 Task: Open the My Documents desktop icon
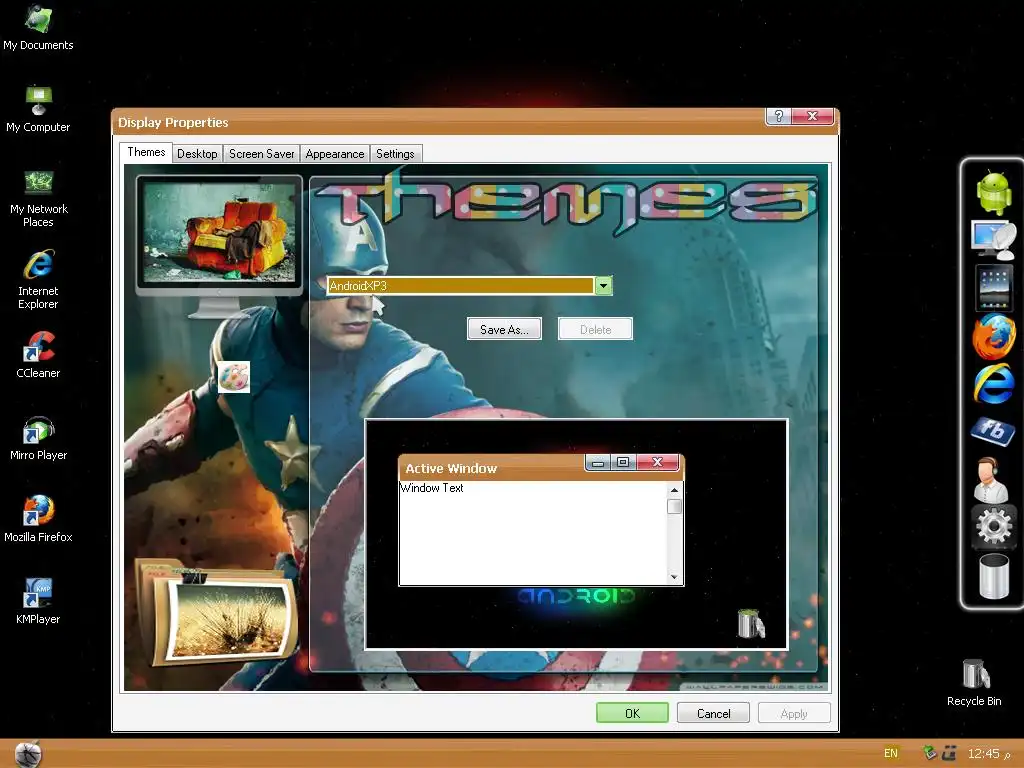point(38,27)
